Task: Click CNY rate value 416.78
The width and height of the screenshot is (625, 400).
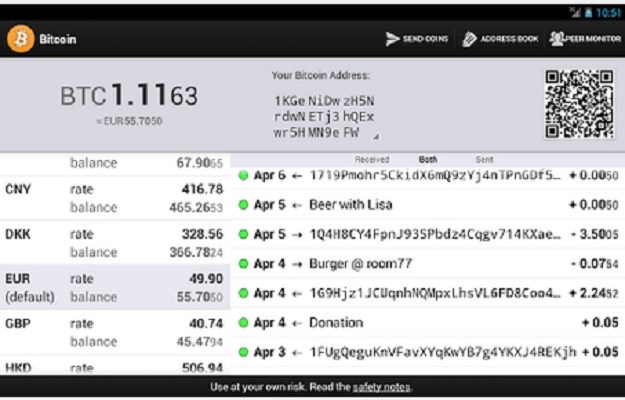Action: click(202, 189)
